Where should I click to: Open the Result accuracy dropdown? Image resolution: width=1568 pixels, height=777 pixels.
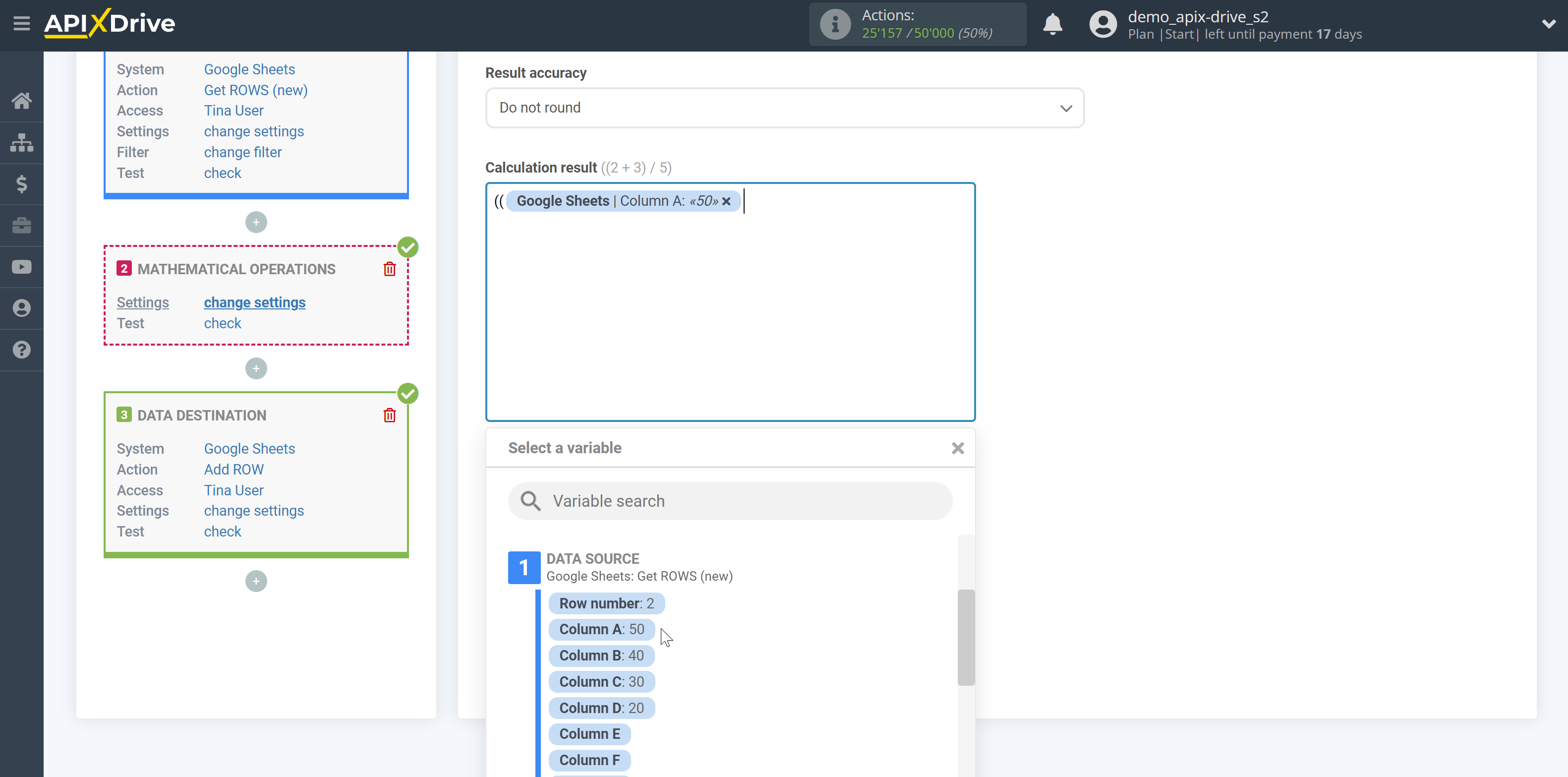[x=784, y=108]
